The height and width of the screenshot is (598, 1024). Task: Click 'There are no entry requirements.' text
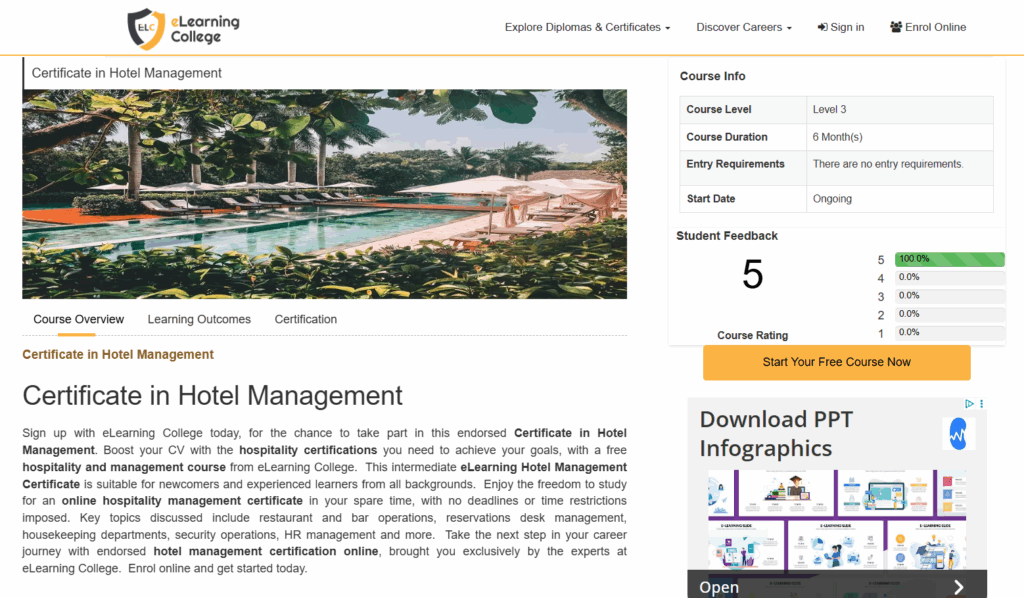click(888, 165)
